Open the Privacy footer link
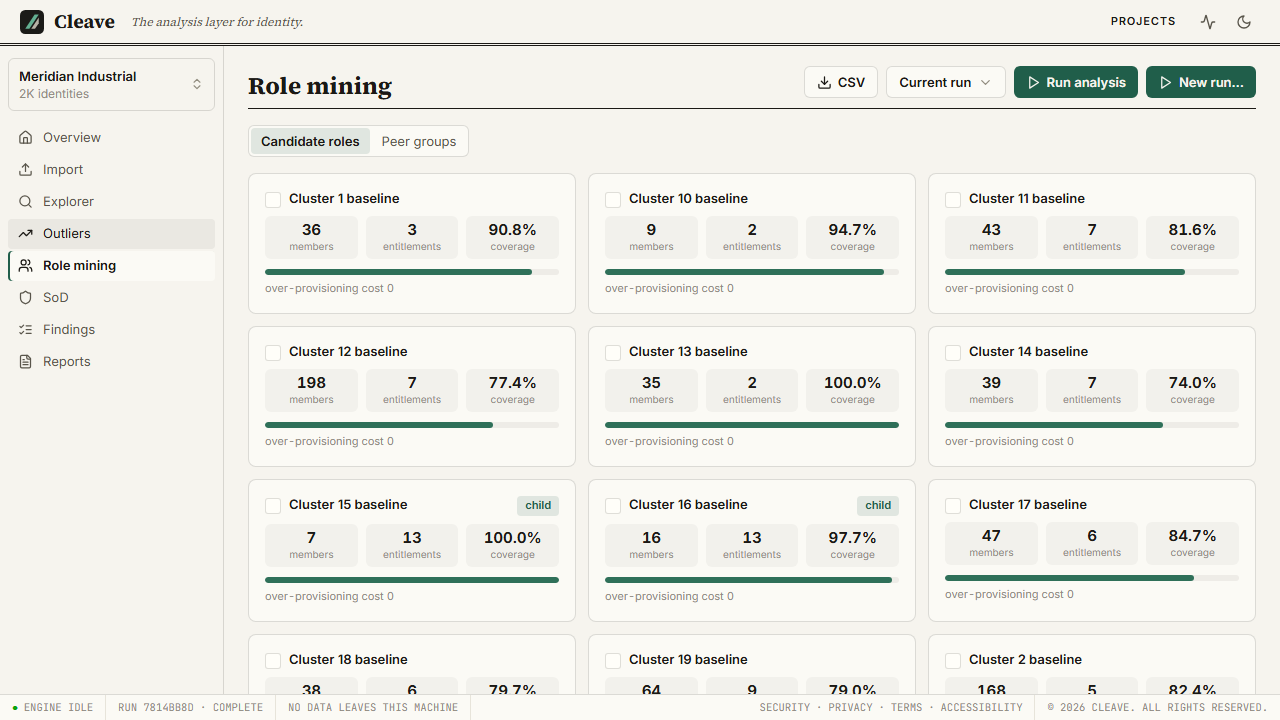Viewport: 1280px width, 720px height. [x=851, y=708]
